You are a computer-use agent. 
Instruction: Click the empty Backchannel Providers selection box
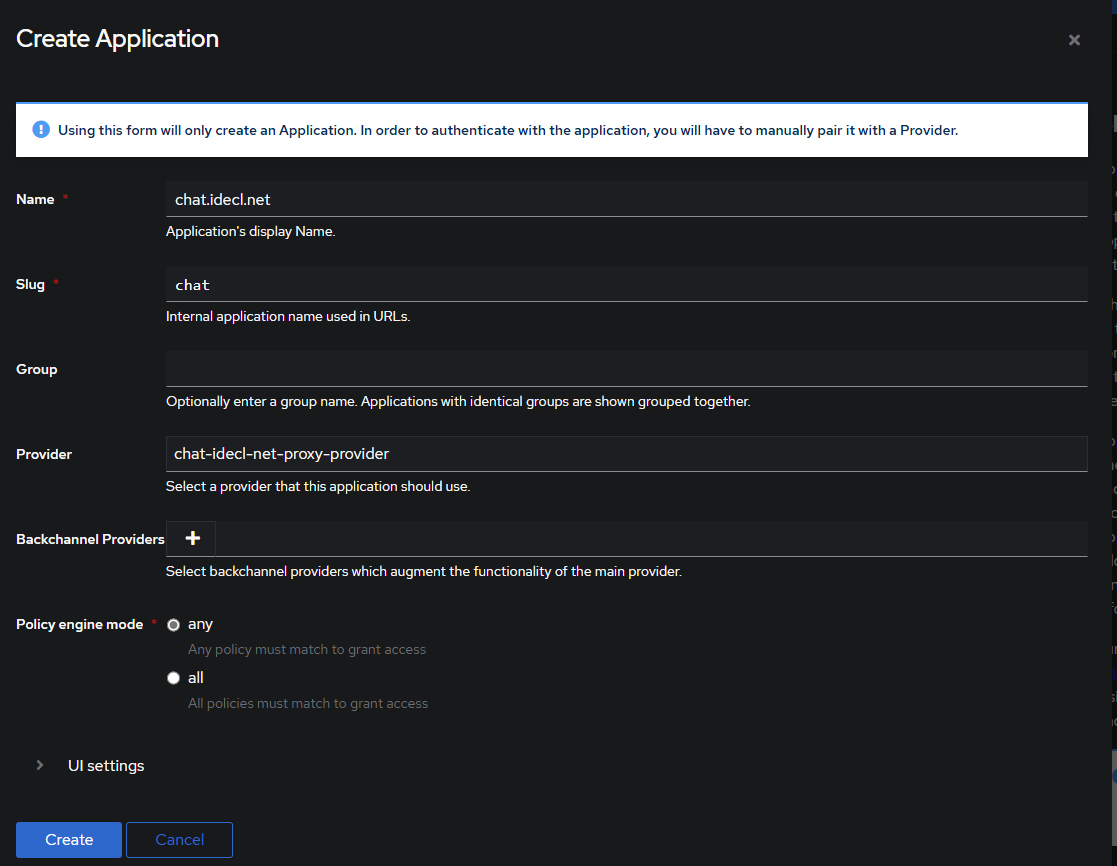650,538
